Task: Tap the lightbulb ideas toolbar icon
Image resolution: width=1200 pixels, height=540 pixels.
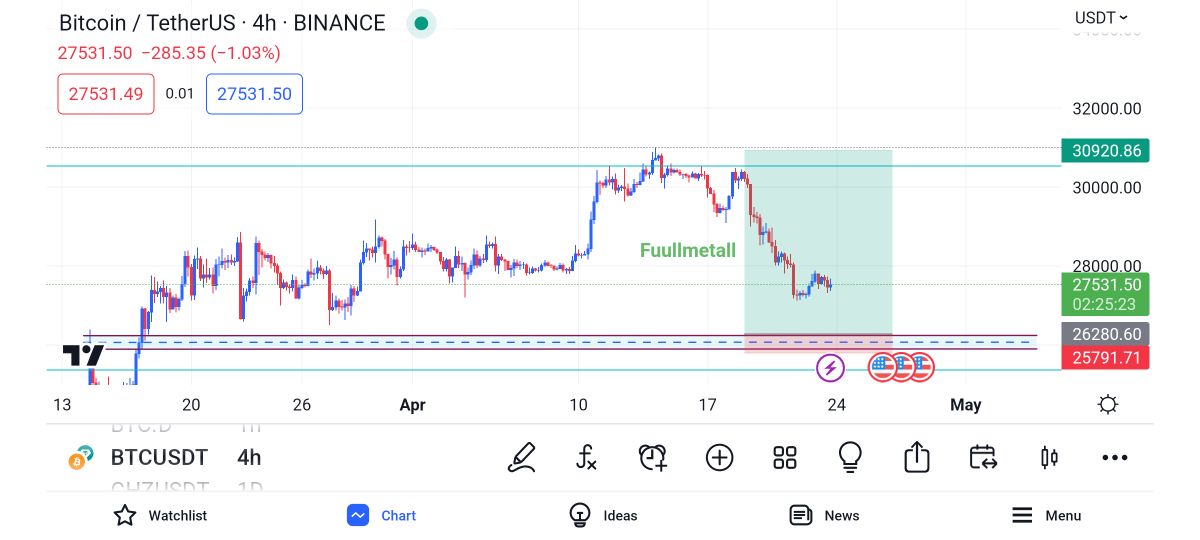Action: tap(850, 458)
